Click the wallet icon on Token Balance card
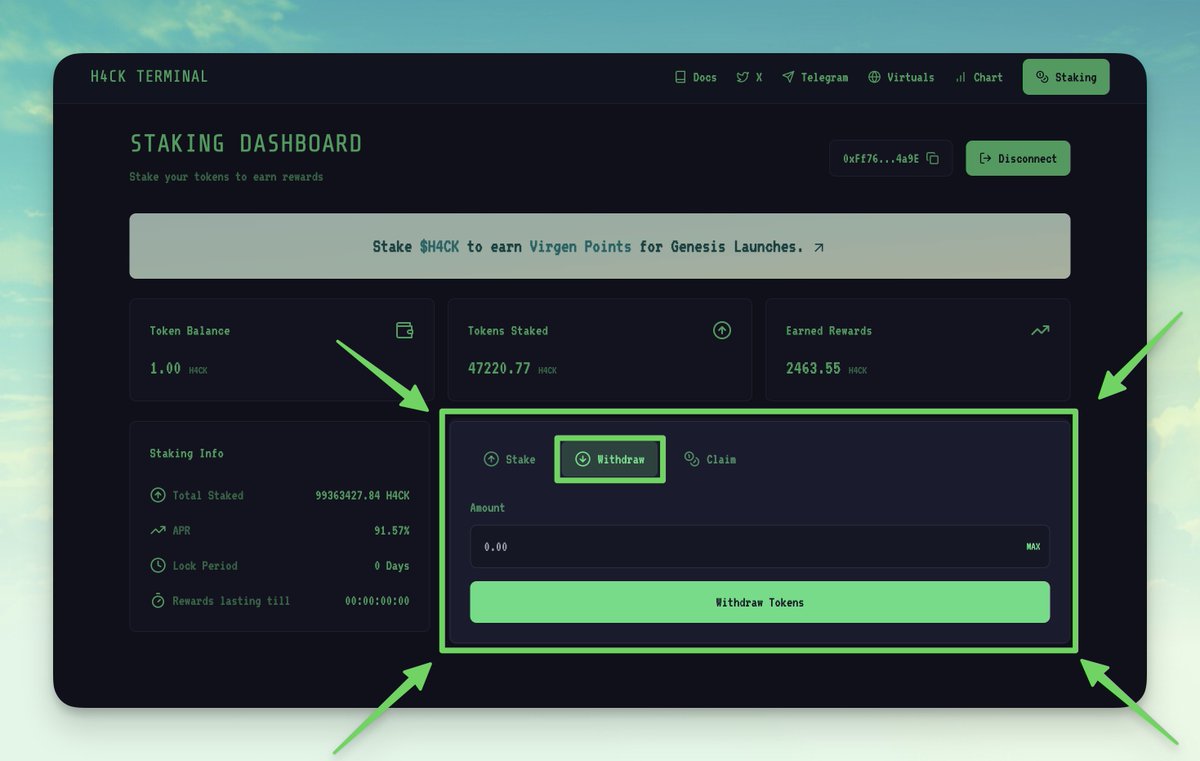1200x761 pixels. pyautogui.click(x=404, y=330)
